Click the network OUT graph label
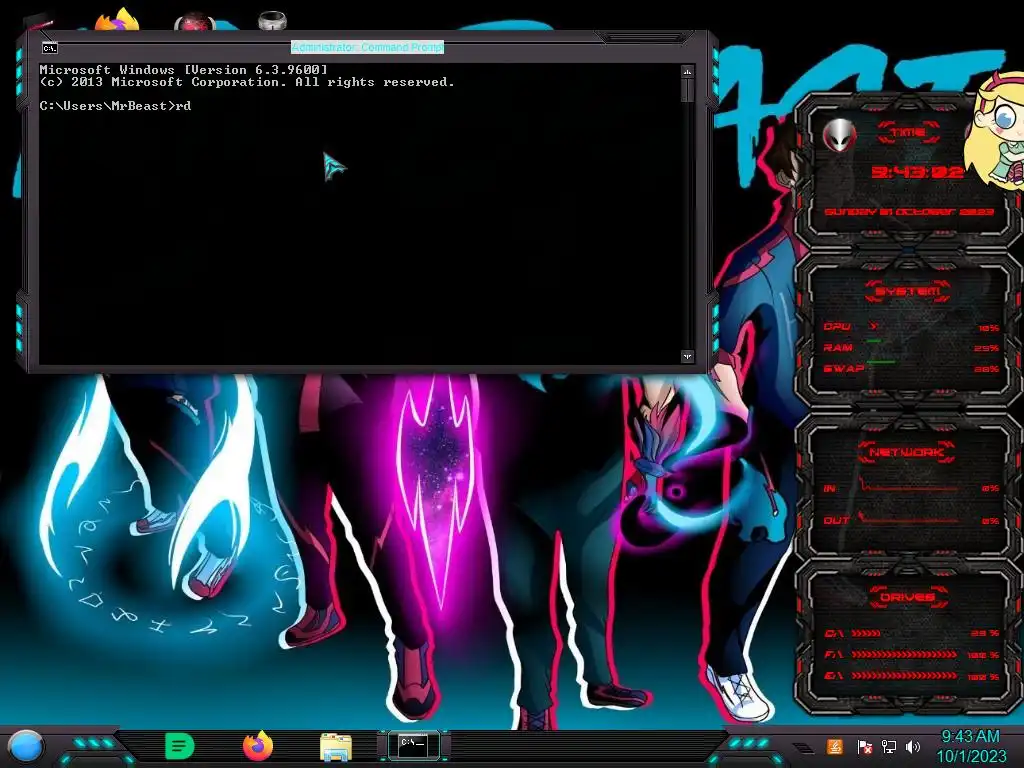Viewport: 1024px width, 768px height. tap(836, 520)
